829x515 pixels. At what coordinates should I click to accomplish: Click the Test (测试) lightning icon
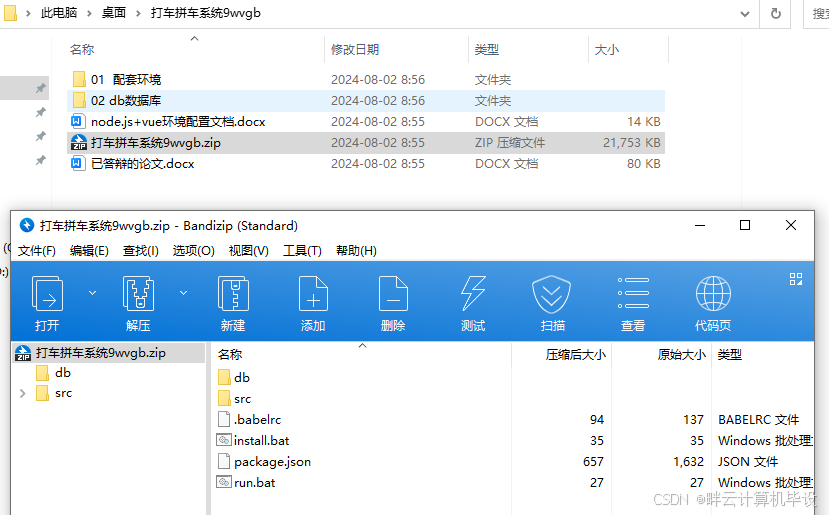(x=473, y=293)
